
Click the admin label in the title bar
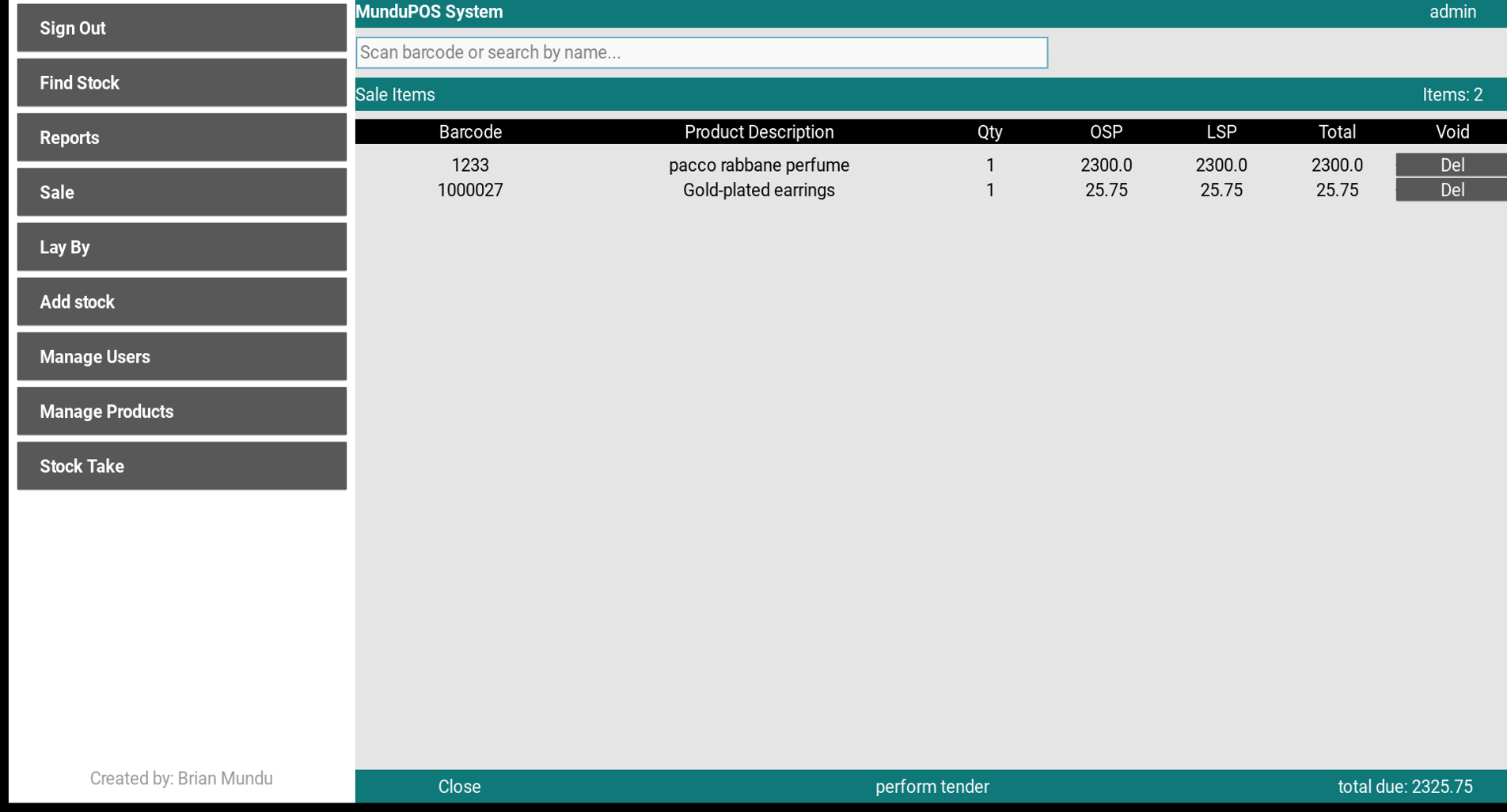[x=1452, y=11]
